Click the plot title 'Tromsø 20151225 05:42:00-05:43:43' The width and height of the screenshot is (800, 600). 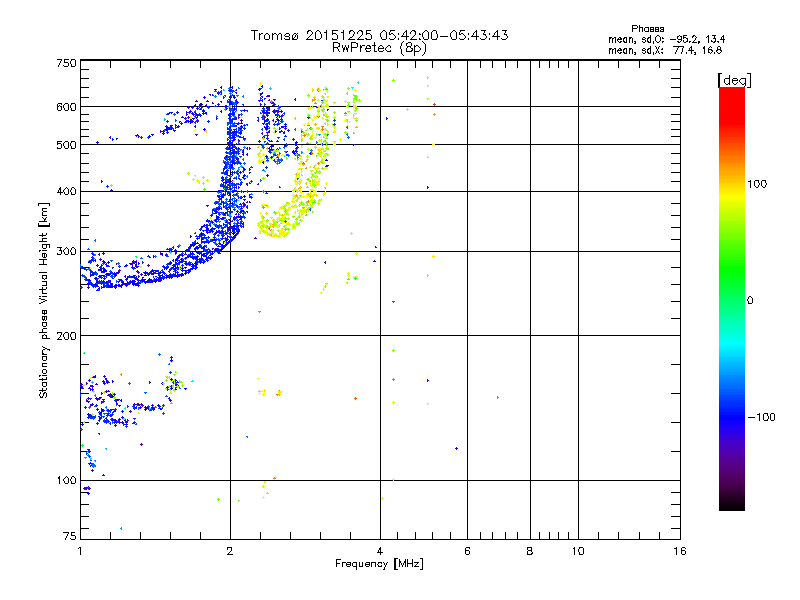pyautogui.click(x=379, y=35)
